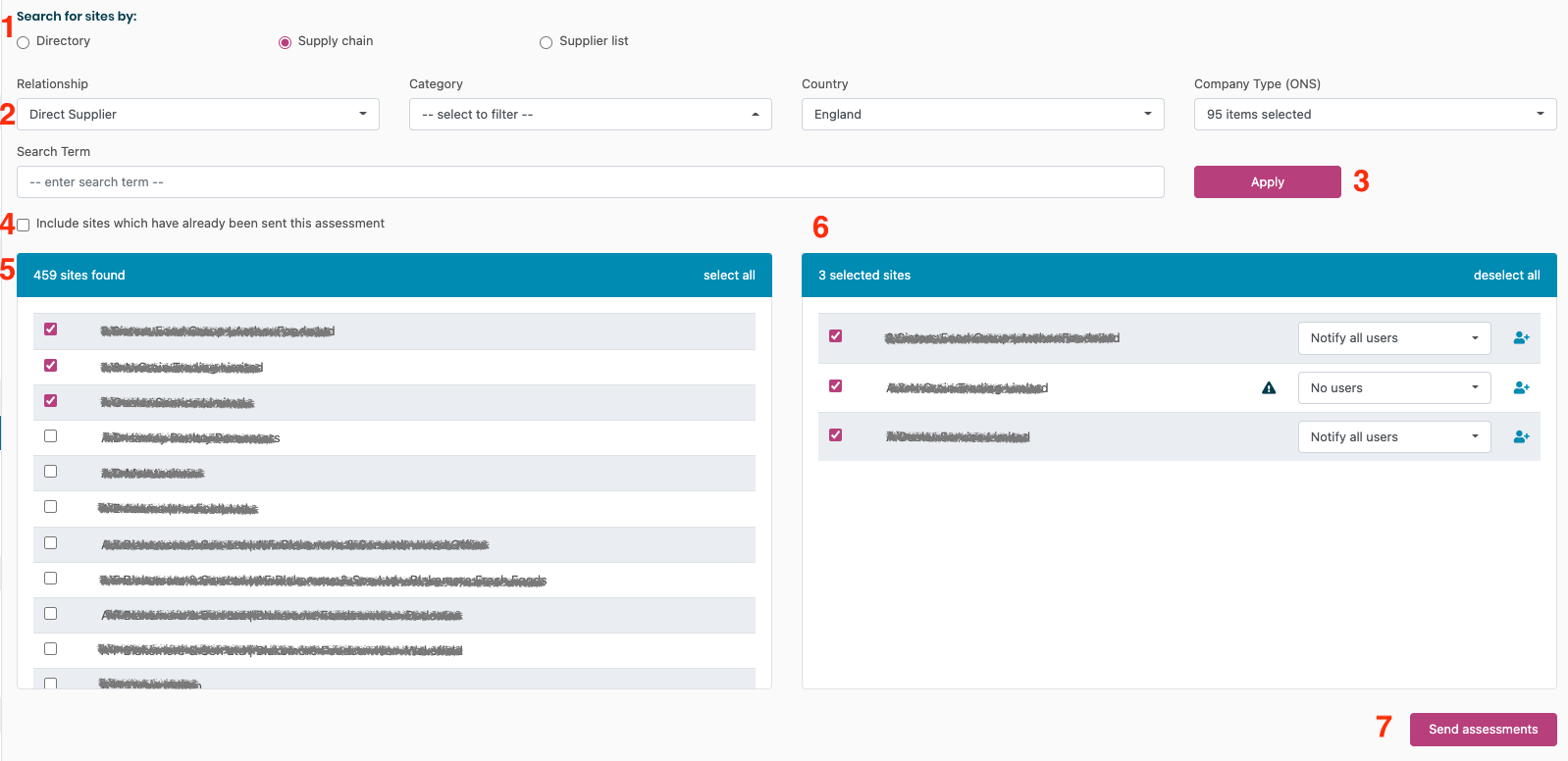
Task: Click into the Search Term field
Action: (x=590, y=182)
